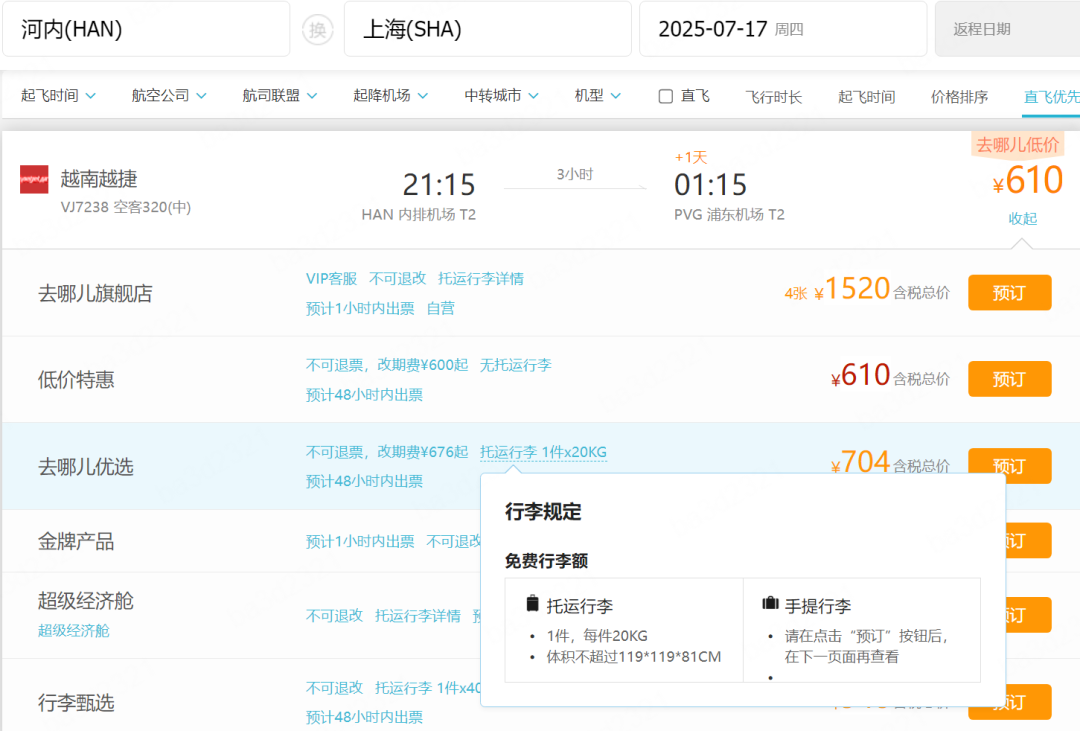
Task: Click the carry-on baggage icon
Action: (770, 604)
